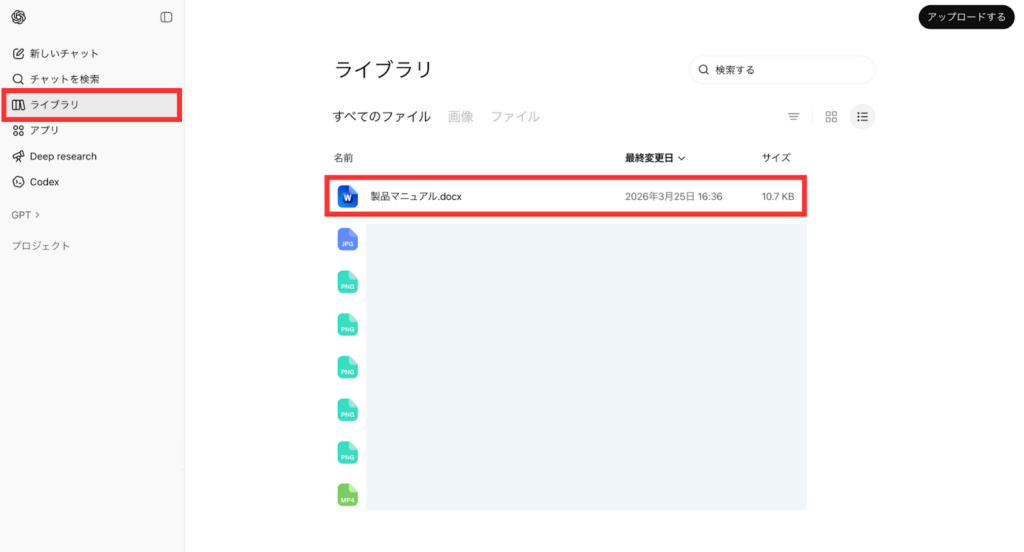Screen dimensions: 1024x552
Task: Switch to ファイル tab
Action: pyautogui.click(x=515, y=117)
